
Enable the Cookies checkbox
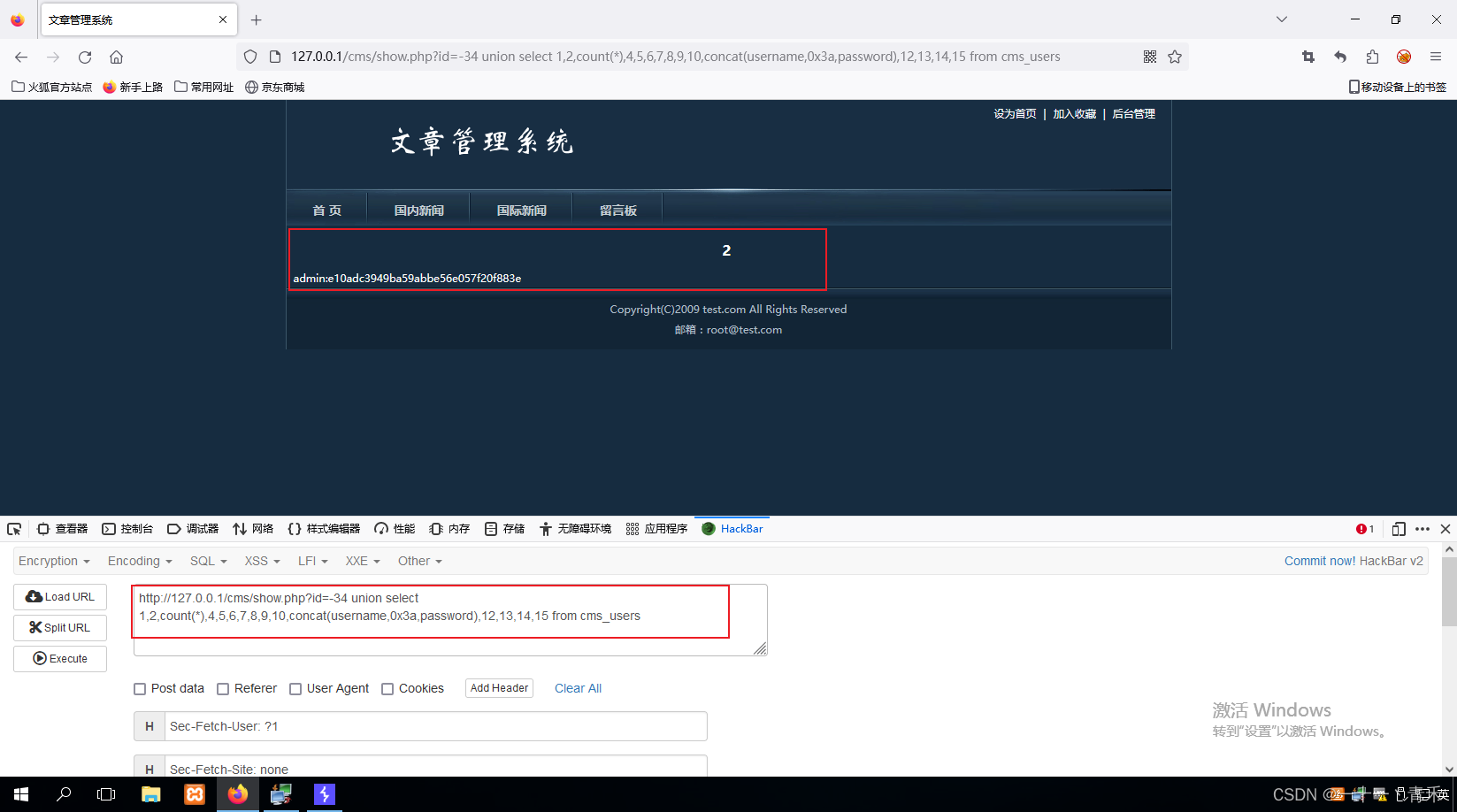387,689
